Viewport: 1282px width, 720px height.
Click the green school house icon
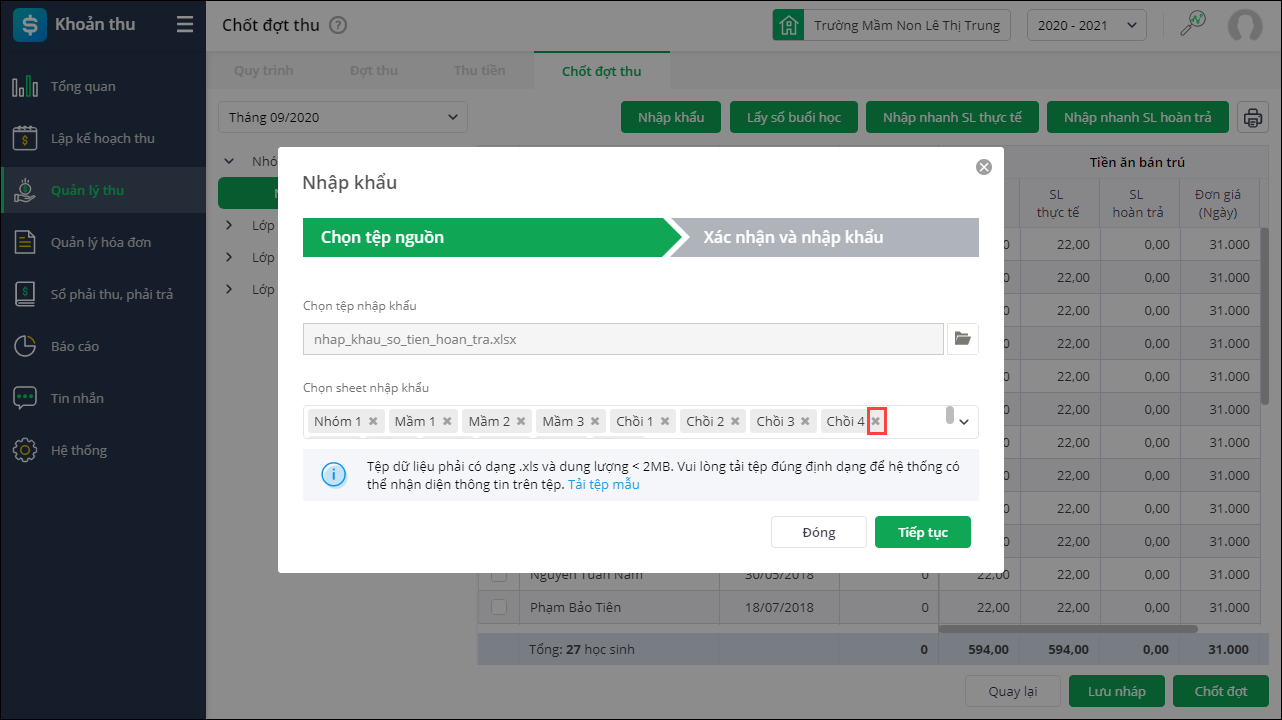click(789, 25)
